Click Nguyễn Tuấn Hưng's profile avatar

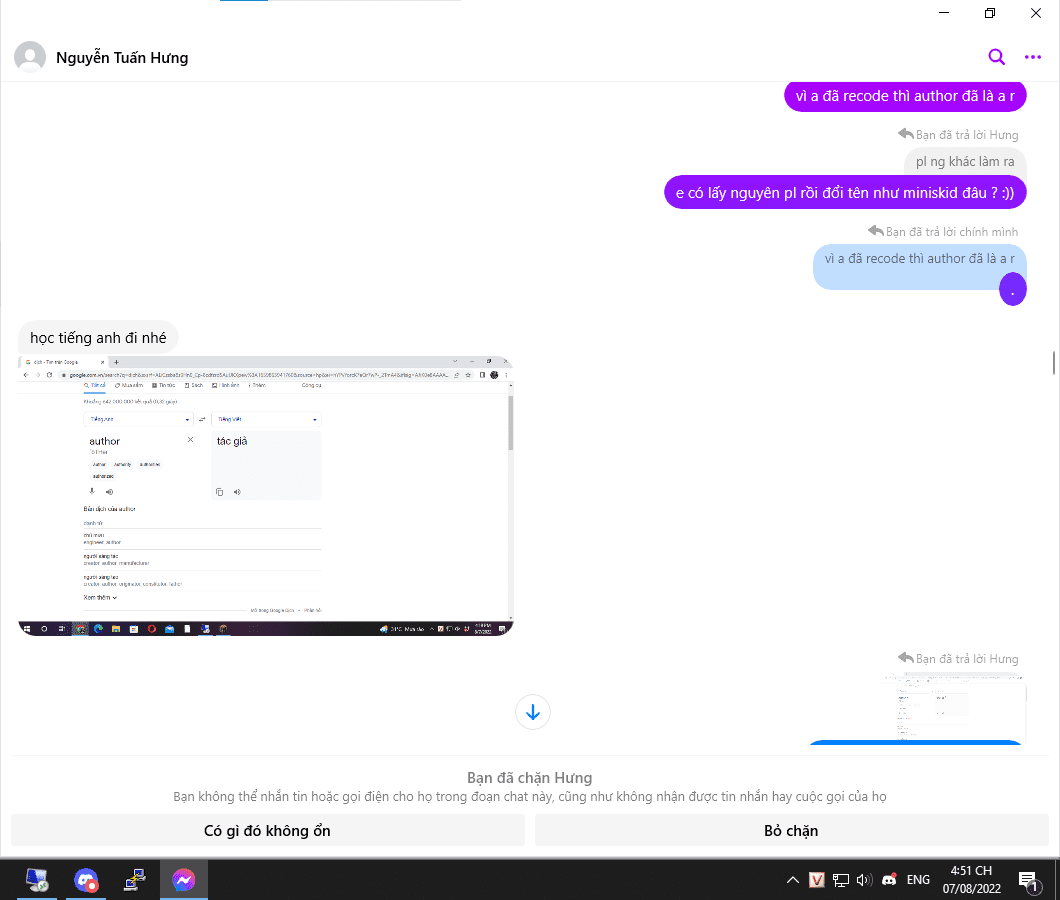coord(30,57)
